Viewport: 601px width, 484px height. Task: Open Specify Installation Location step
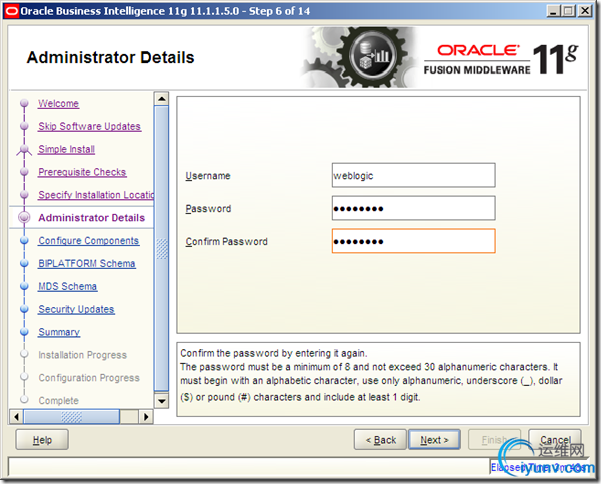(96, 195)
